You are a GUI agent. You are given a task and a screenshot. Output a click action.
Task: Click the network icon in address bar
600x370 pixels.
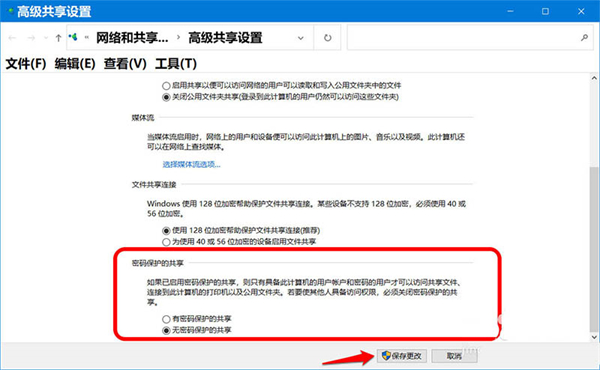73,37
